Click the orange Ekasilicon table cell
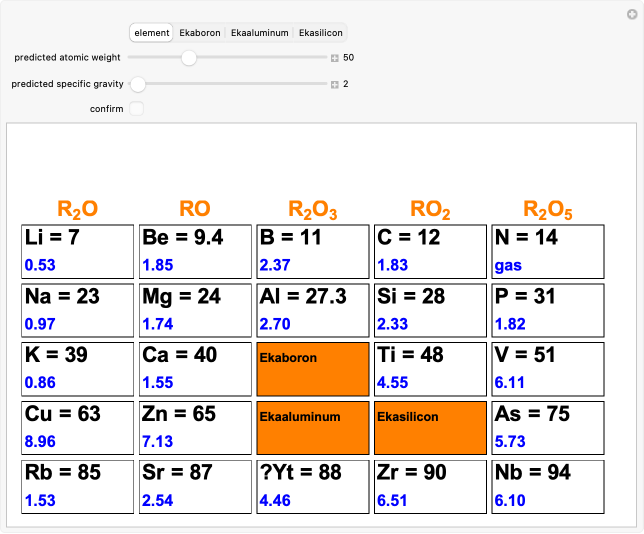The image size is (644, 534). (x=430, y=429)
